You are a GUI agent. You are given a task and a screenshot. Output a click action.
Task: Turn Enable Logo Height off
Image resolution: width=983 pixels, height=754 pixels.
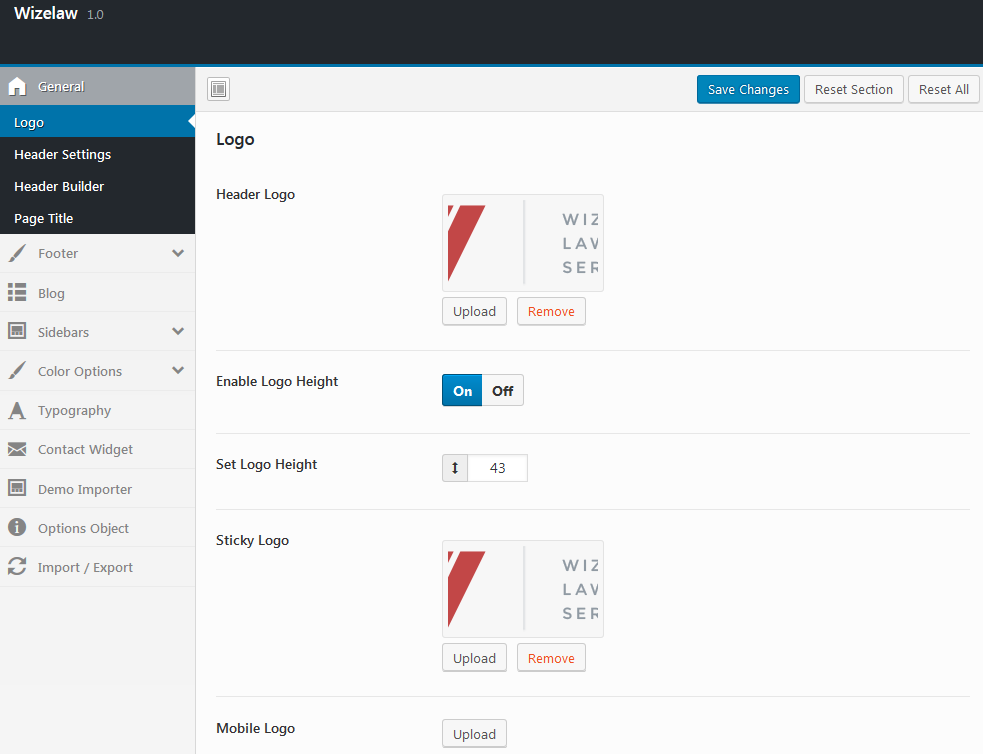[502, 391]
